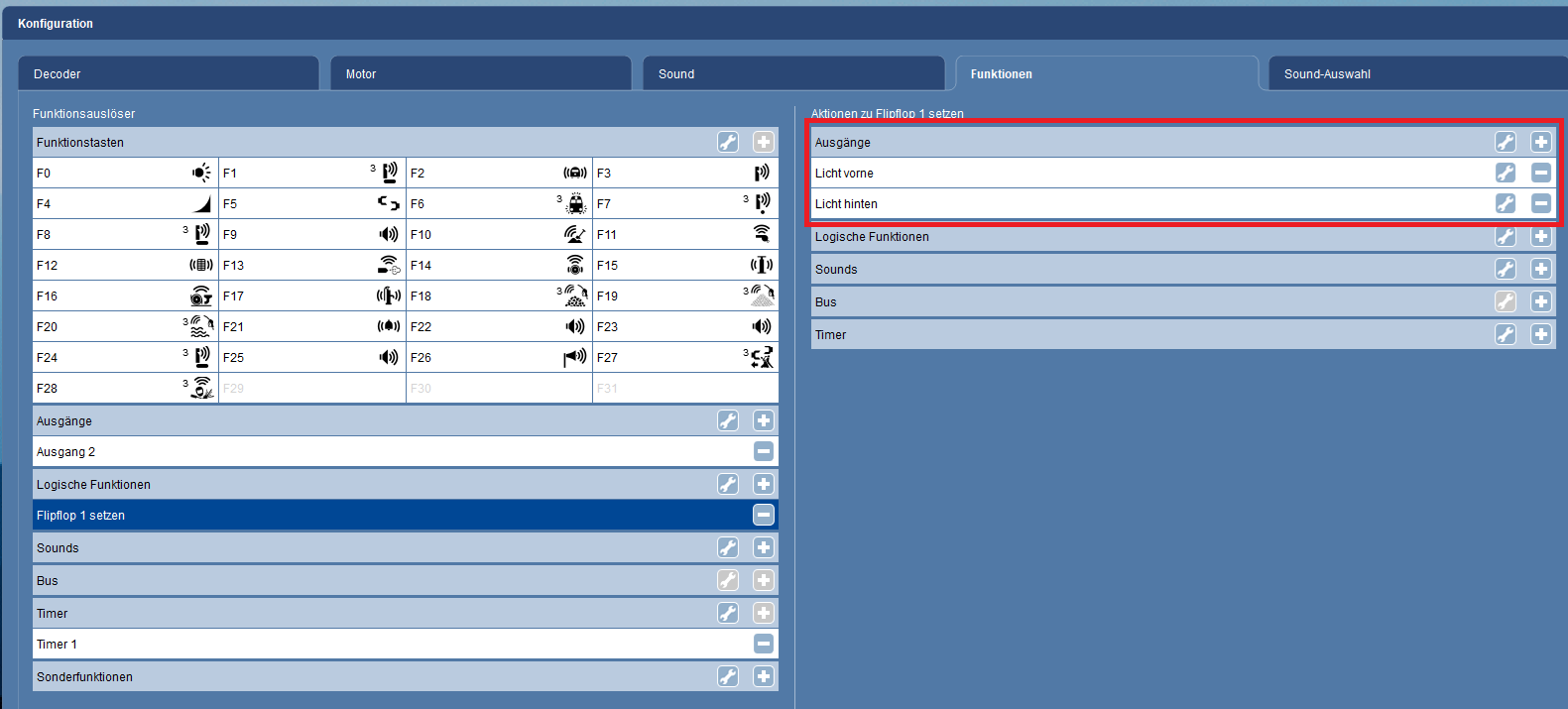
Task: Select the F0 light function key
Action: click(125, 173)
